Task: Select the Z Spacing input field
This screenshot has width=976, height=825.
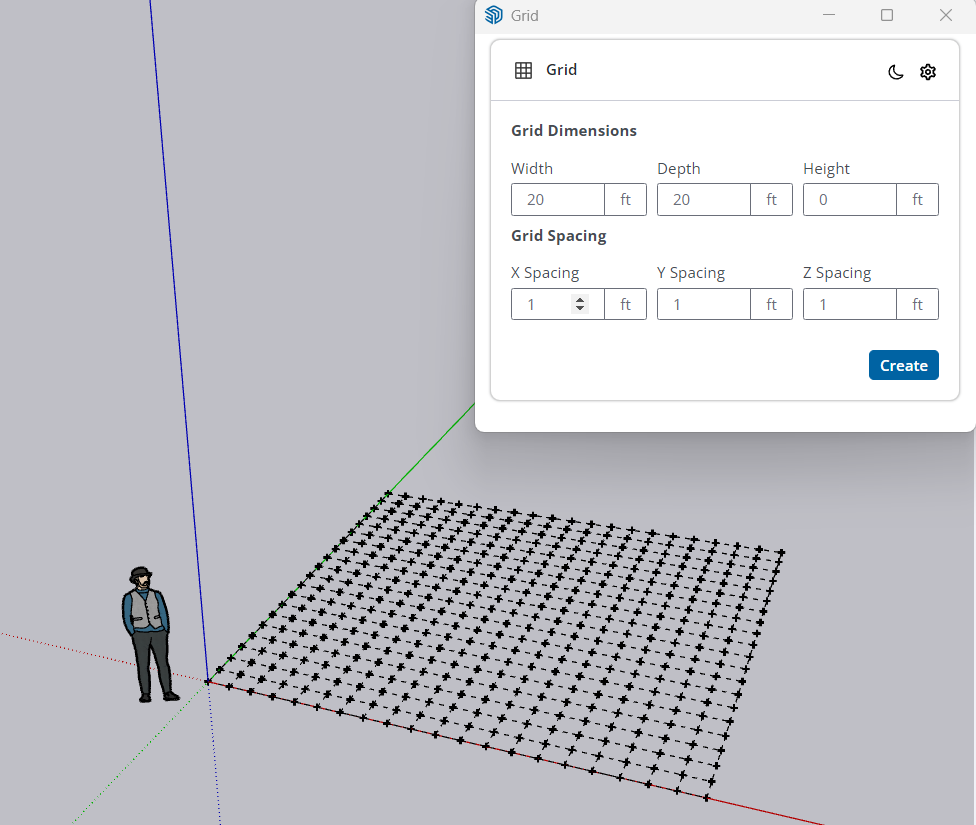Action: click(x=849, y=304)
